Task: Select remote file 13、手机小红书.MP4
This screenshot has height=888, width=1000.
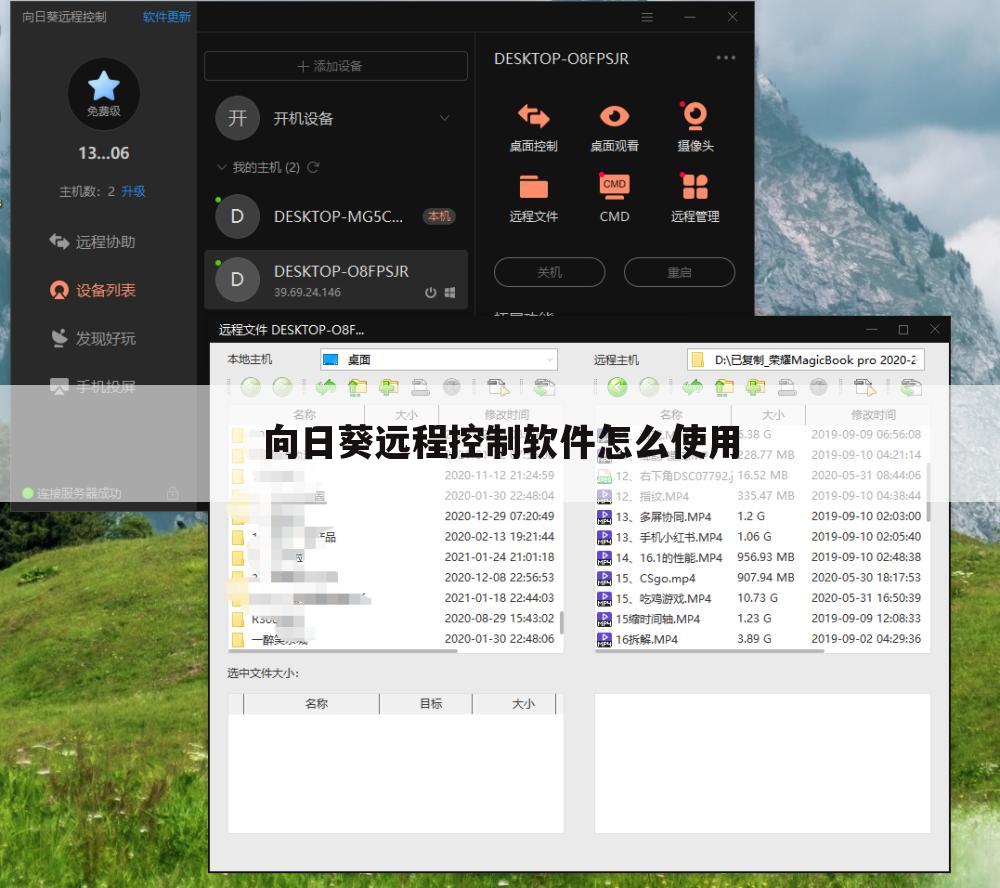Action: point(759,536)
